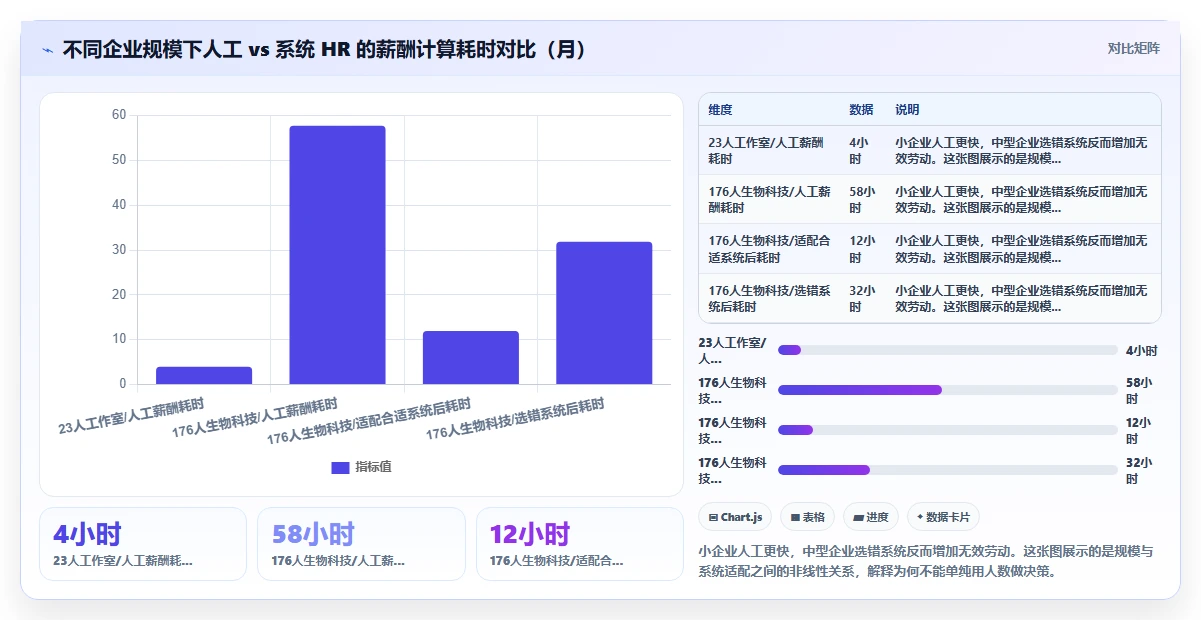This screenshot has height=620, width=1201.
Task: Click the 4小时 value in the table
Action: click(x=861, y=150)
